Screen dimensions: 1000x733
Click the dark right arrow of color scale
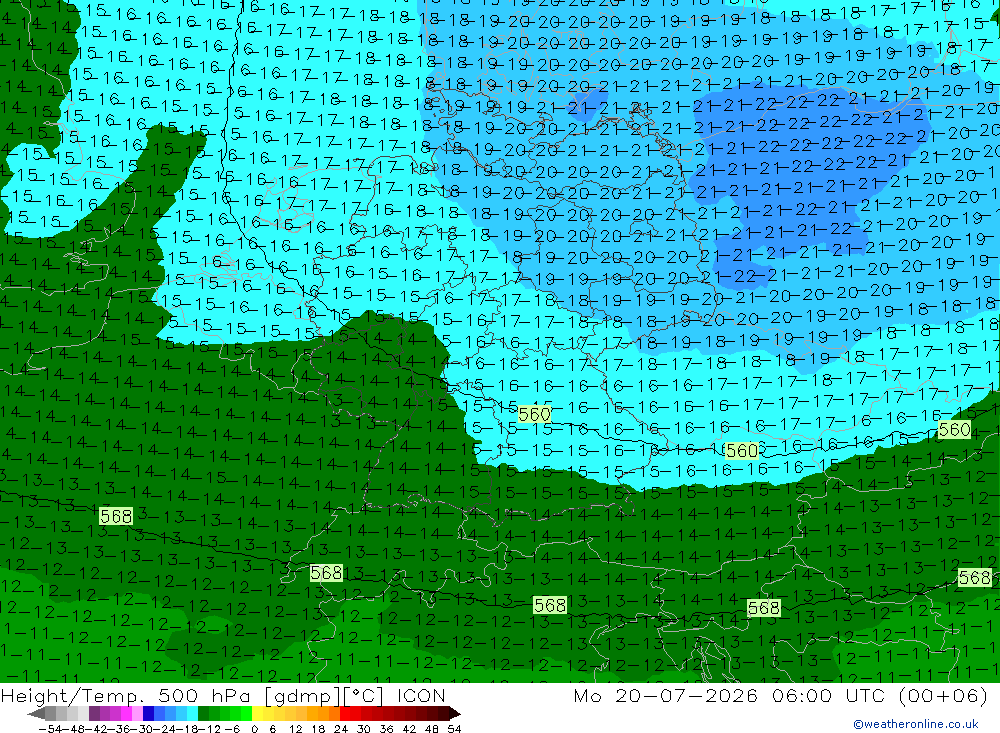455,713
